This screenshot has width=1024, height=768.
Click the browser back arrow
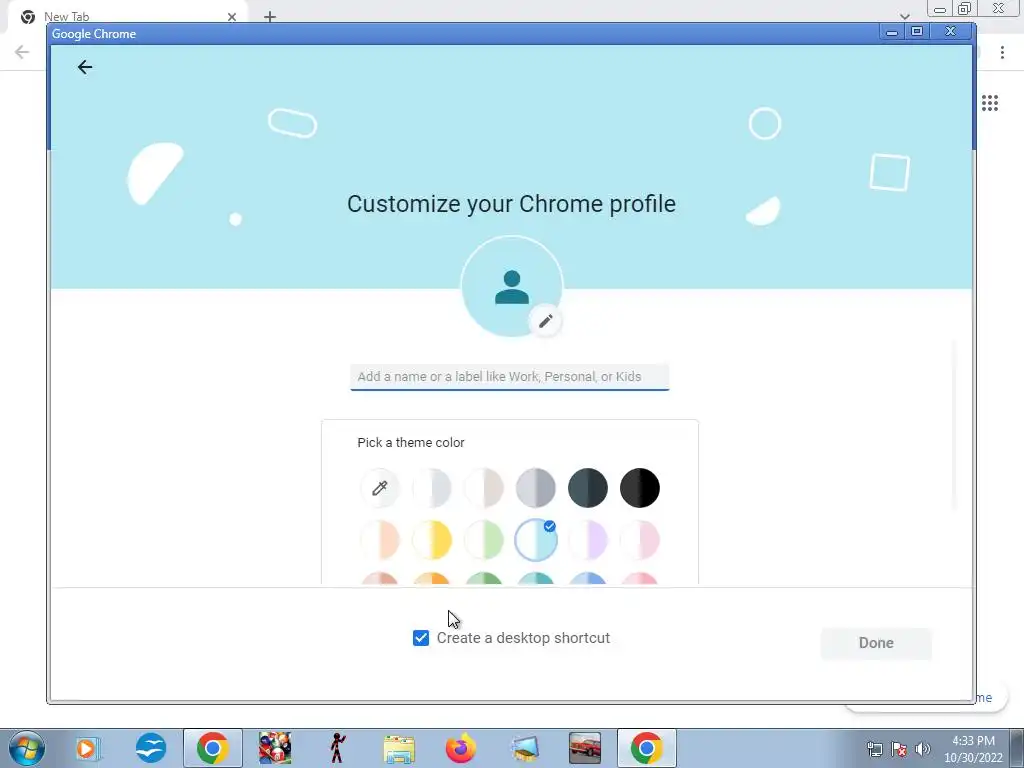click(x=22, y=52)
